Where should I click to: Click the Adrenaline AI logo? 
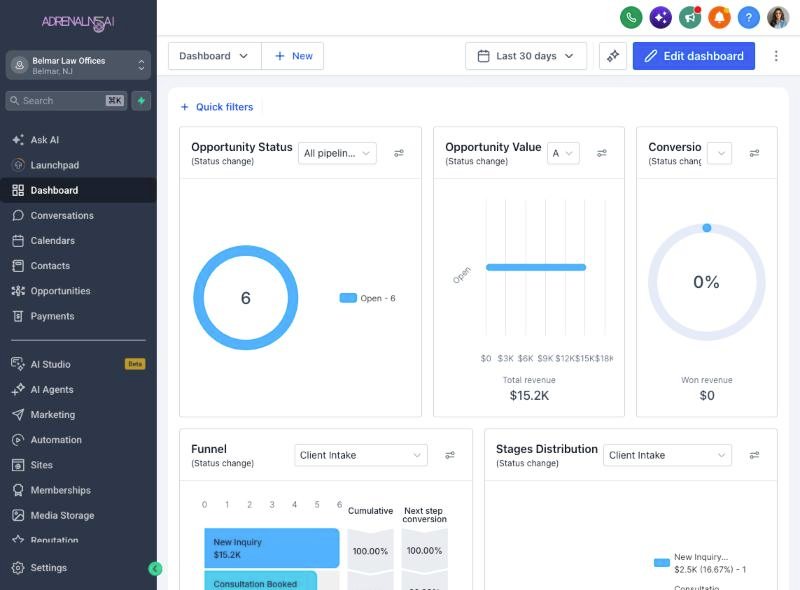pyautogui.click(x=78, y=22)
